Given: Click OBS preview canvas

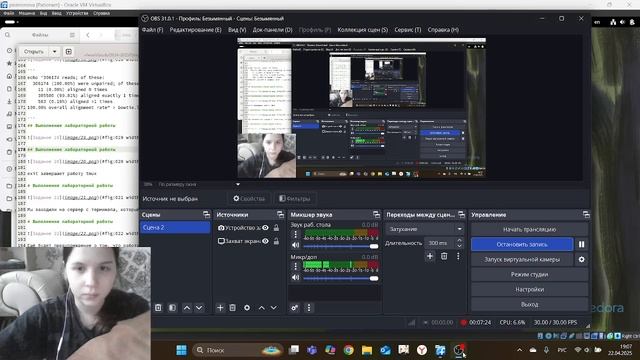Looking at the screenshot, I should [361, 108].
